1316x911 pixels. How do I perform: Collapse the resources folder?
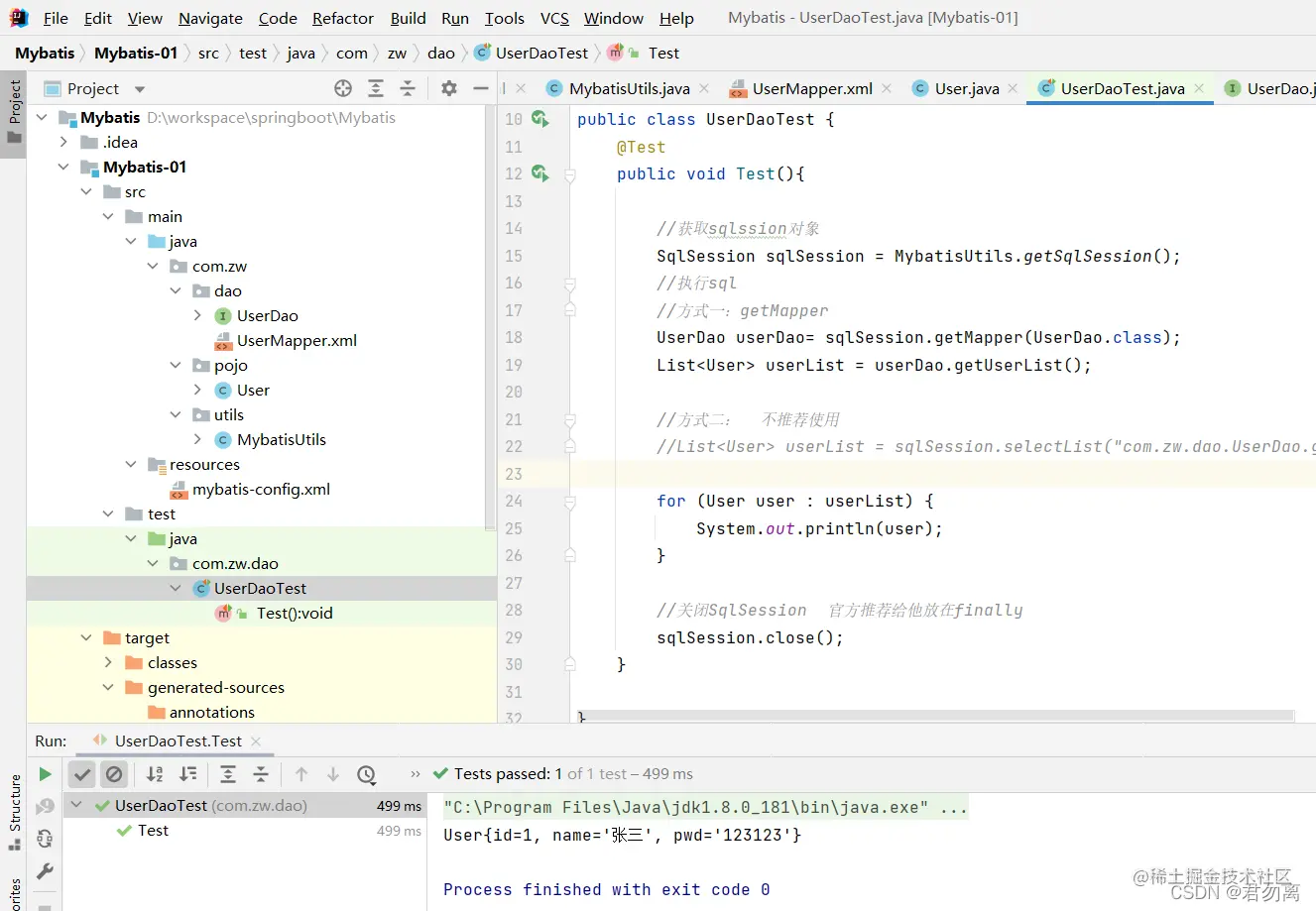(131, 464)
